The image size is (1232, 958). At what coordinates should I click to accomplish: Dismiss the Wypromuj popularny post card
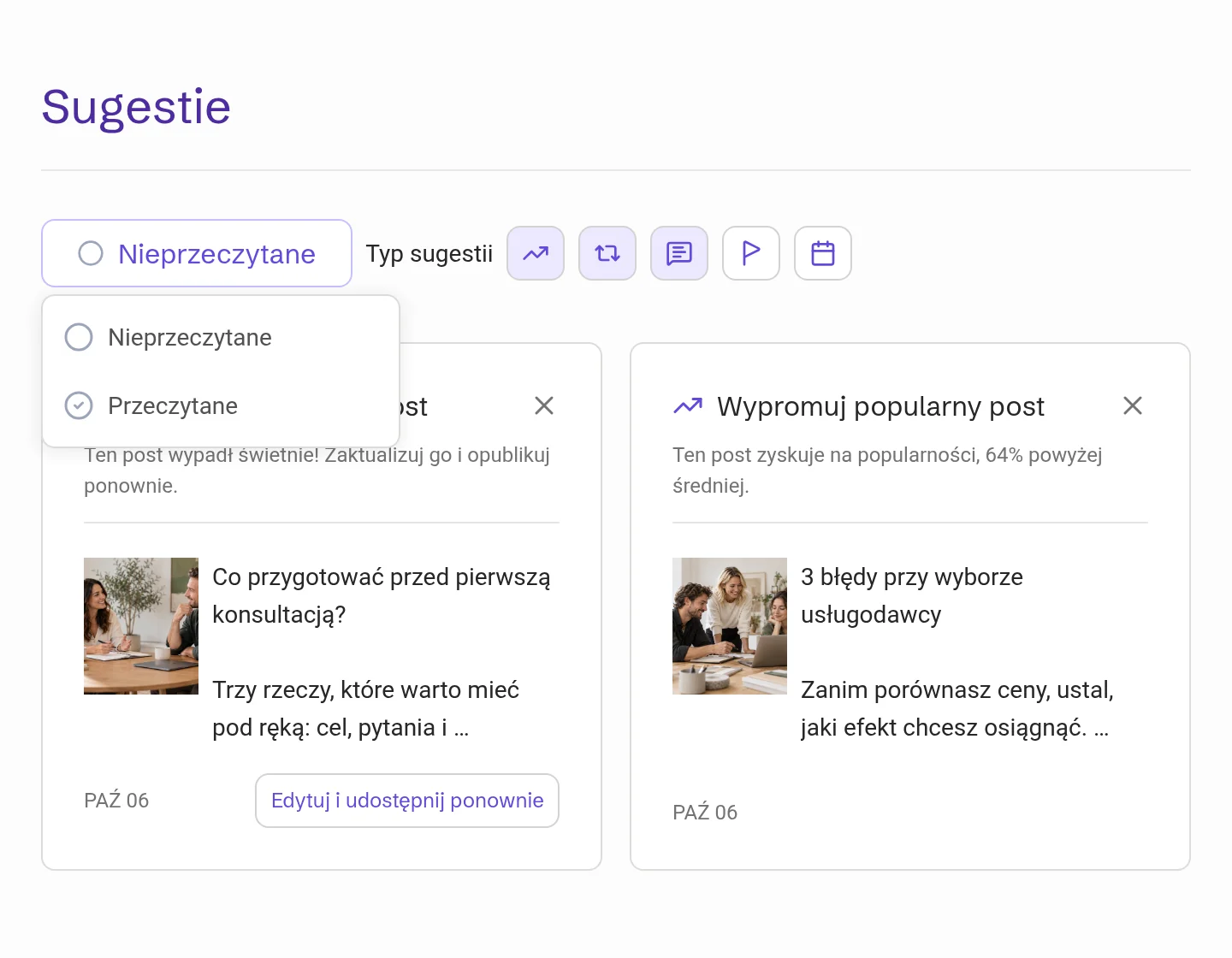tap(1133, 405)
